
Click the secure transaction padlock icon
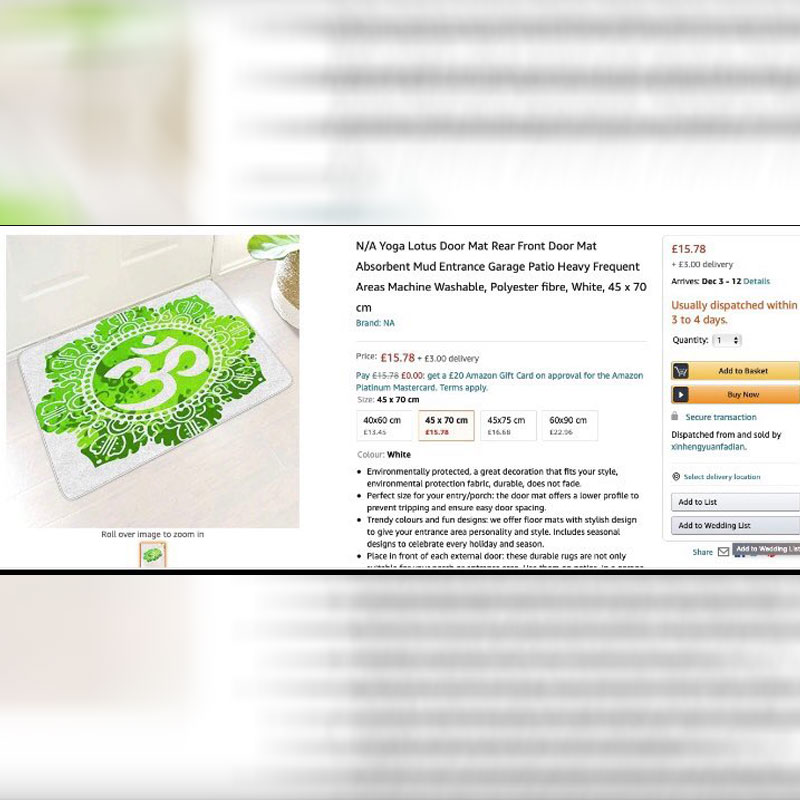[674, 416]
